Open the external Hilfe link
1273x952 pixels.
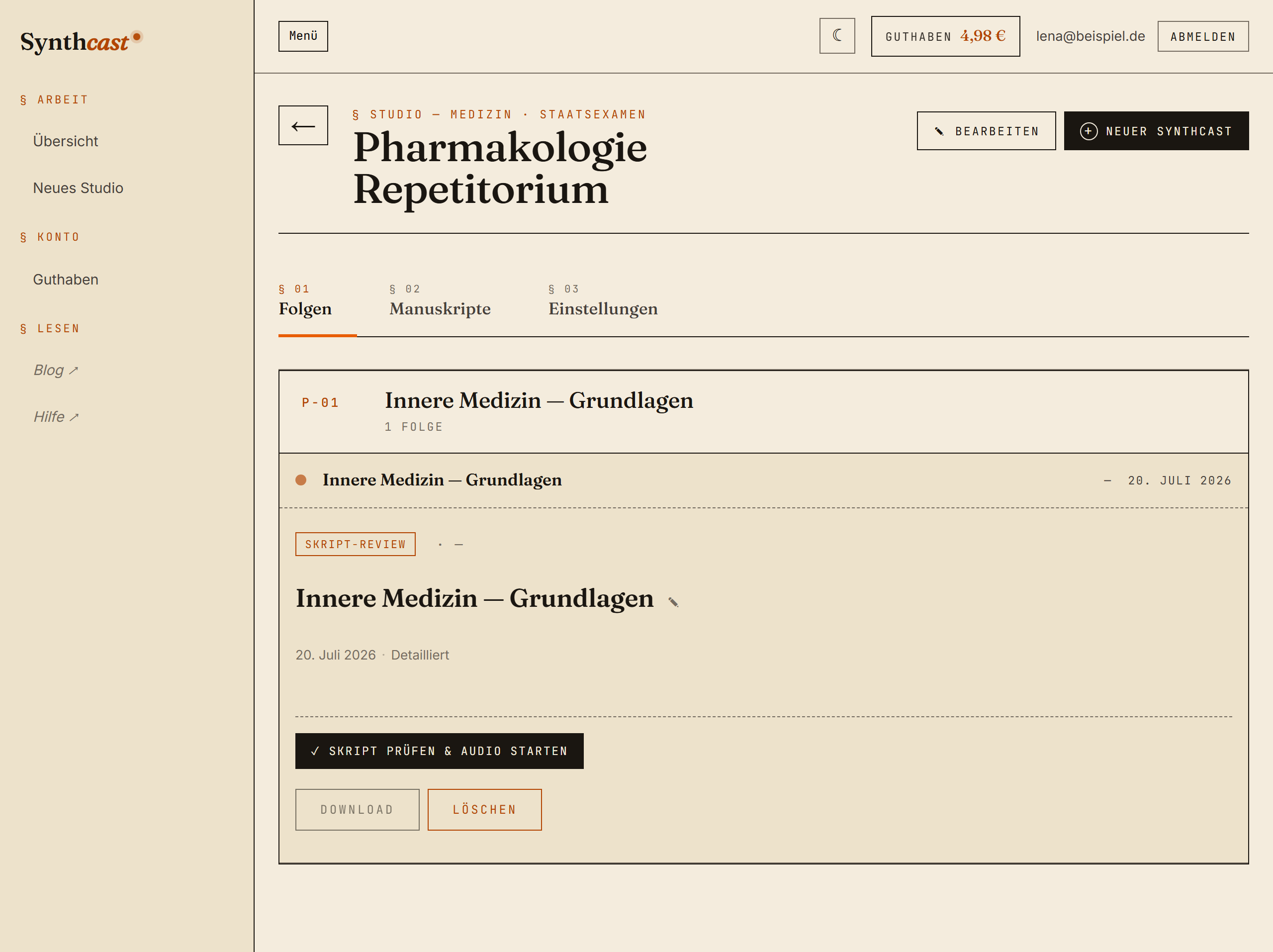(x=56, y=417)
